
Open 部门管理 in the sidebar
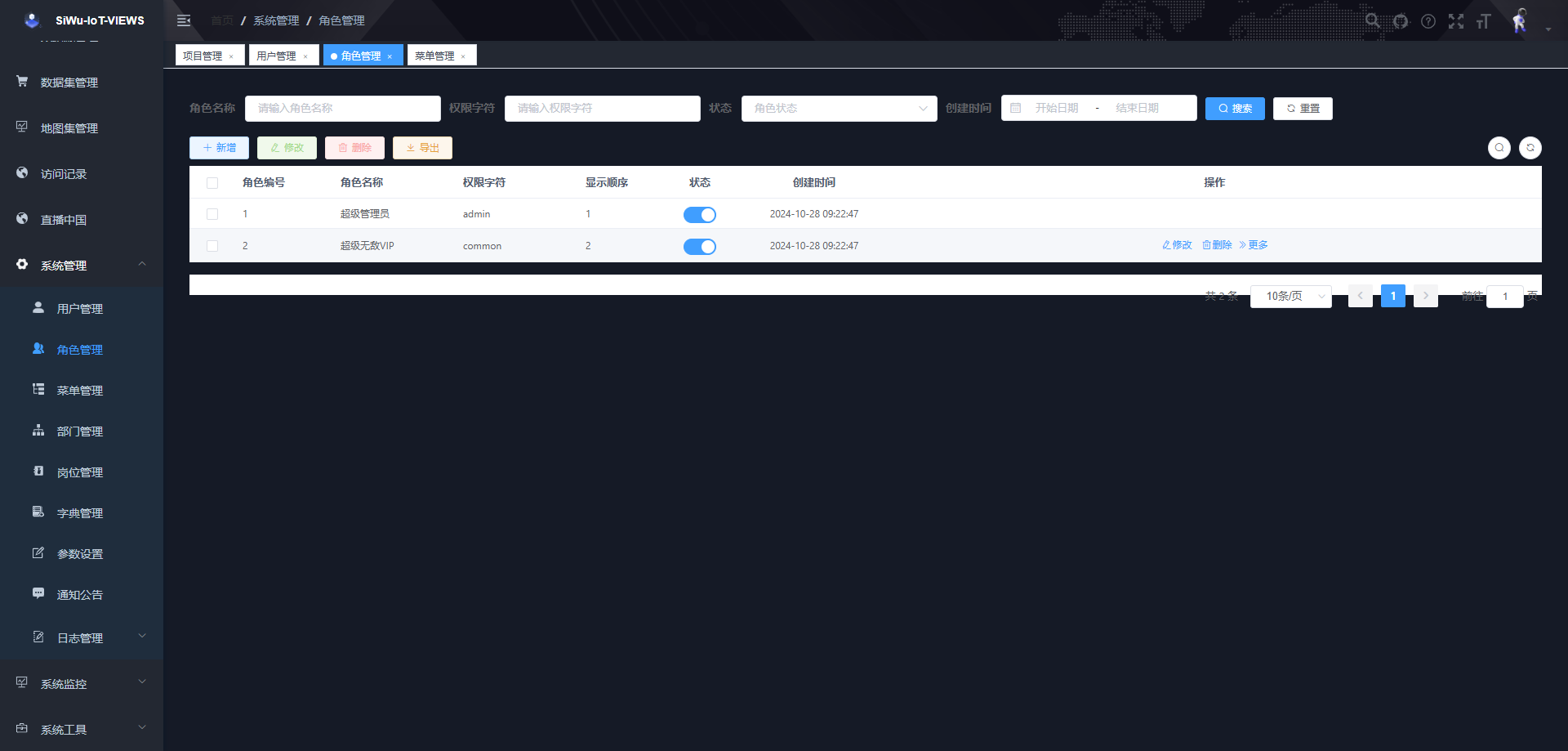point(80,431)
